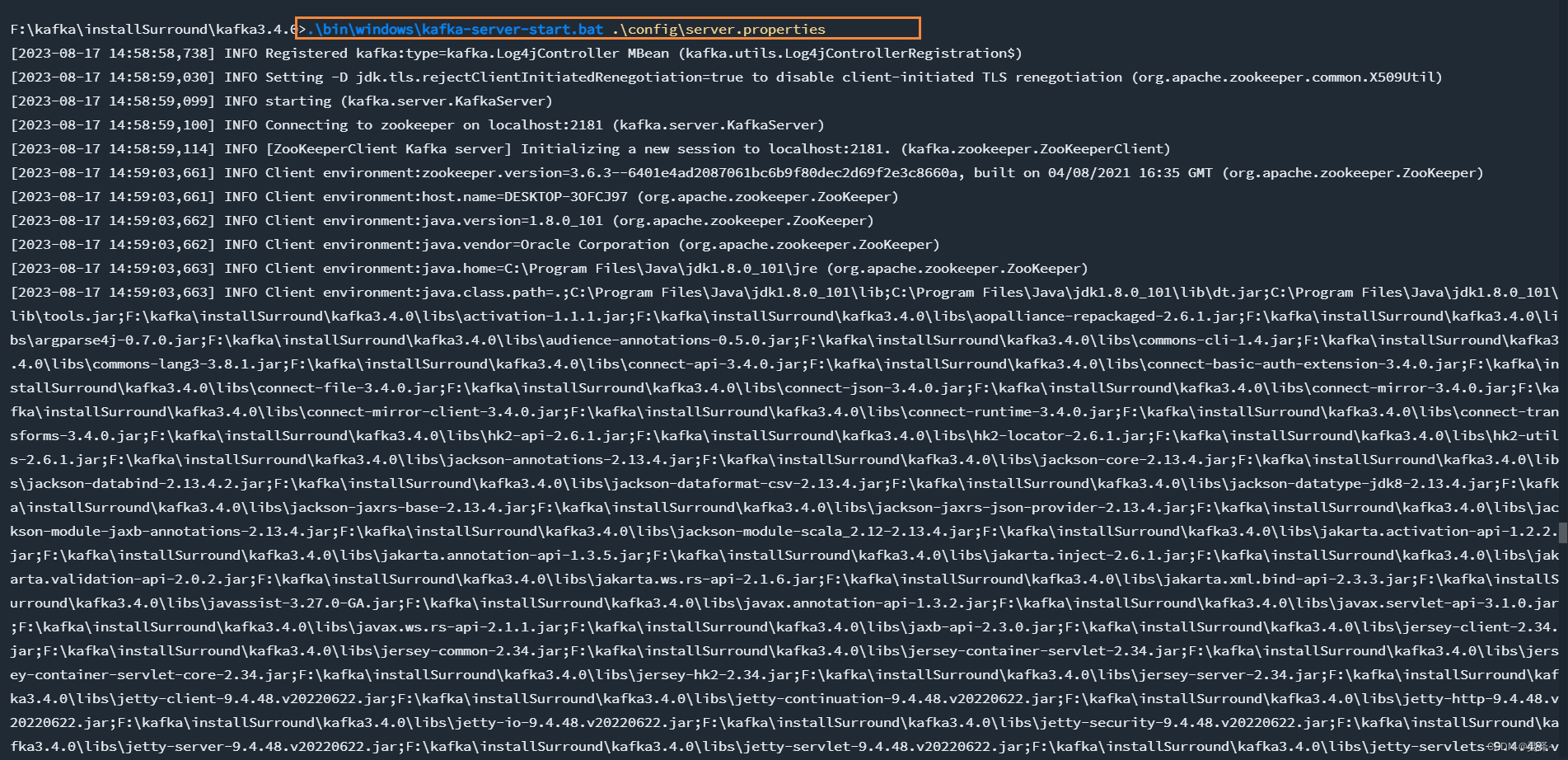Click 'connect-json-3.4.0.jar' in class path
Screen dimensions: 1568x760
[x=875, y=388]
